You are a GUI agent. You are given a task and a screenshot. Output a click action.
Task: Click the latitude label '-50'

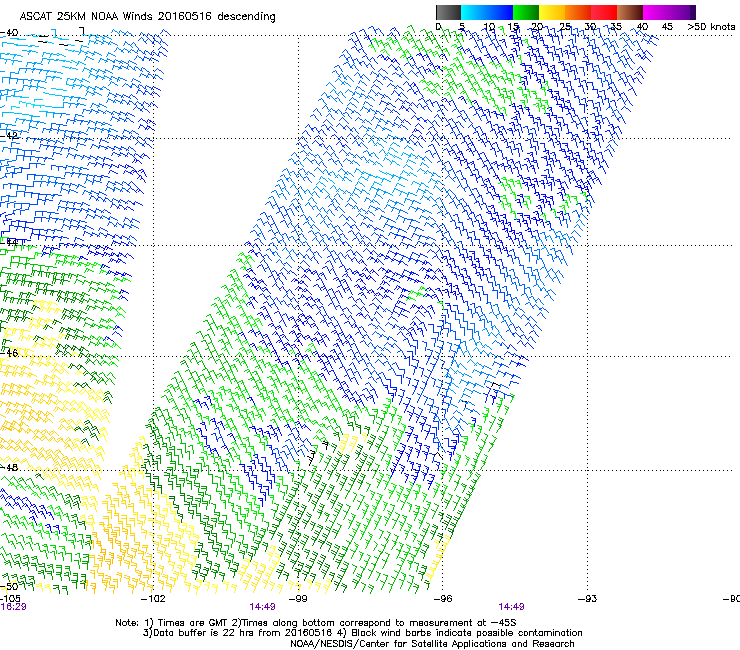[9, 586]
